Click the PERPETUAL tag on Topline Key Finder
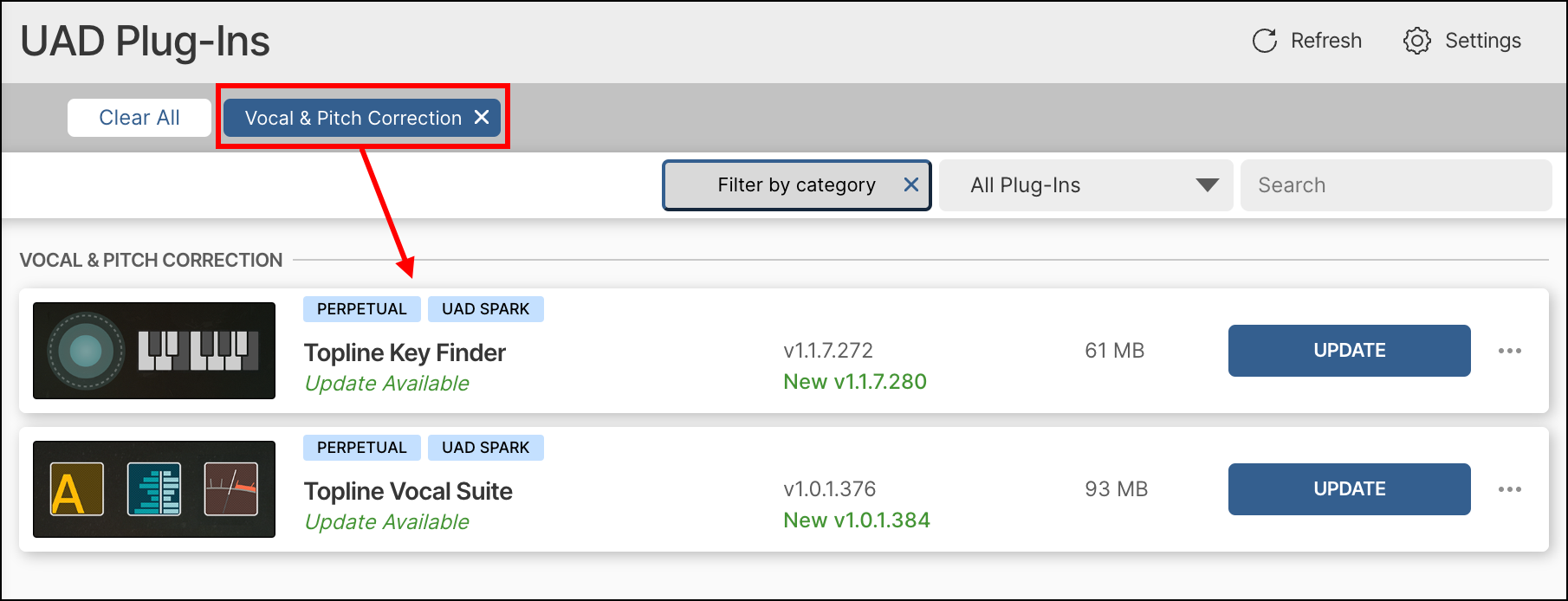The width and height of the screenshot is (1568, 601). [x=361, y=309]
